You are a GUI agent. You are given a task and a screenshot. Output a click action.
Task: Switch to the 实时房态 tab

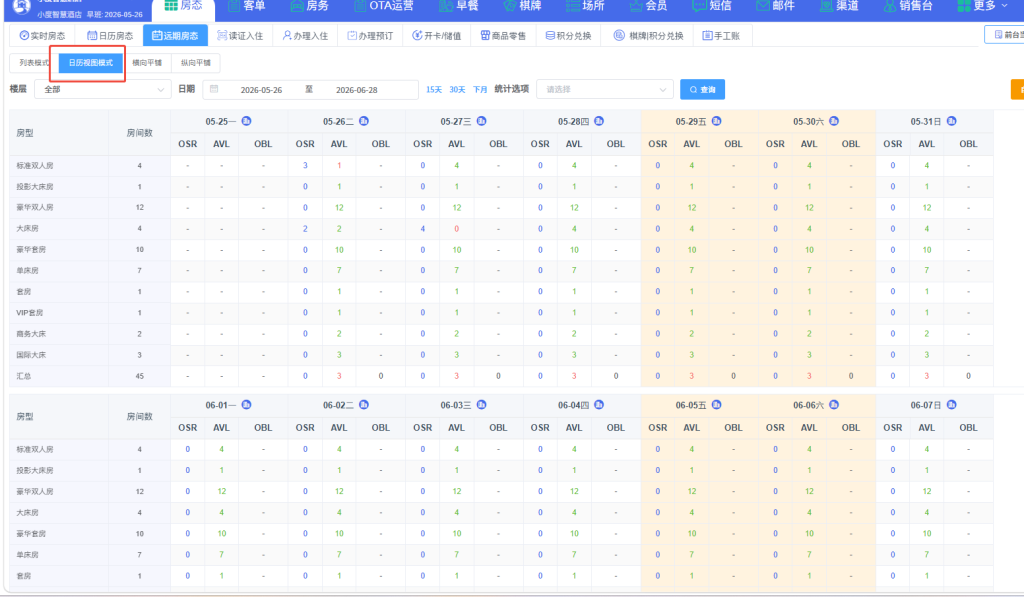tap(42, 36)
